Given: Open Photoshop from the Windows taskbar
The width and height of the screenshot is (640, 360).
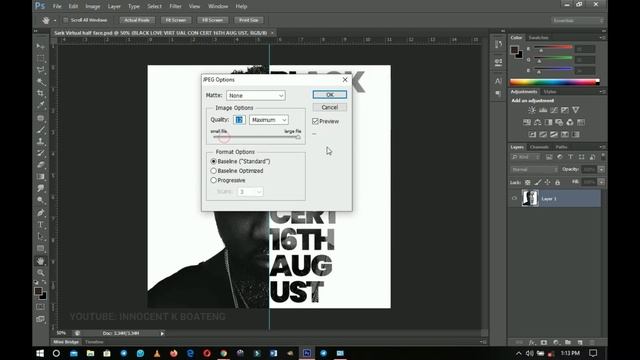Looking at the screenshot, I should point(307,353).
